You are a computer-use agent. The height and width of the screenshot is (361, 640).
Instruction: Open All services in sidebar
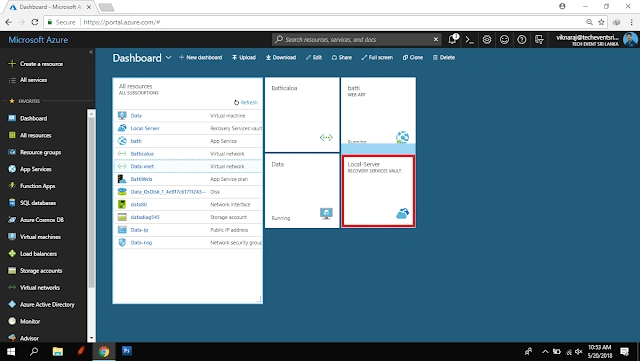(28, 80)
